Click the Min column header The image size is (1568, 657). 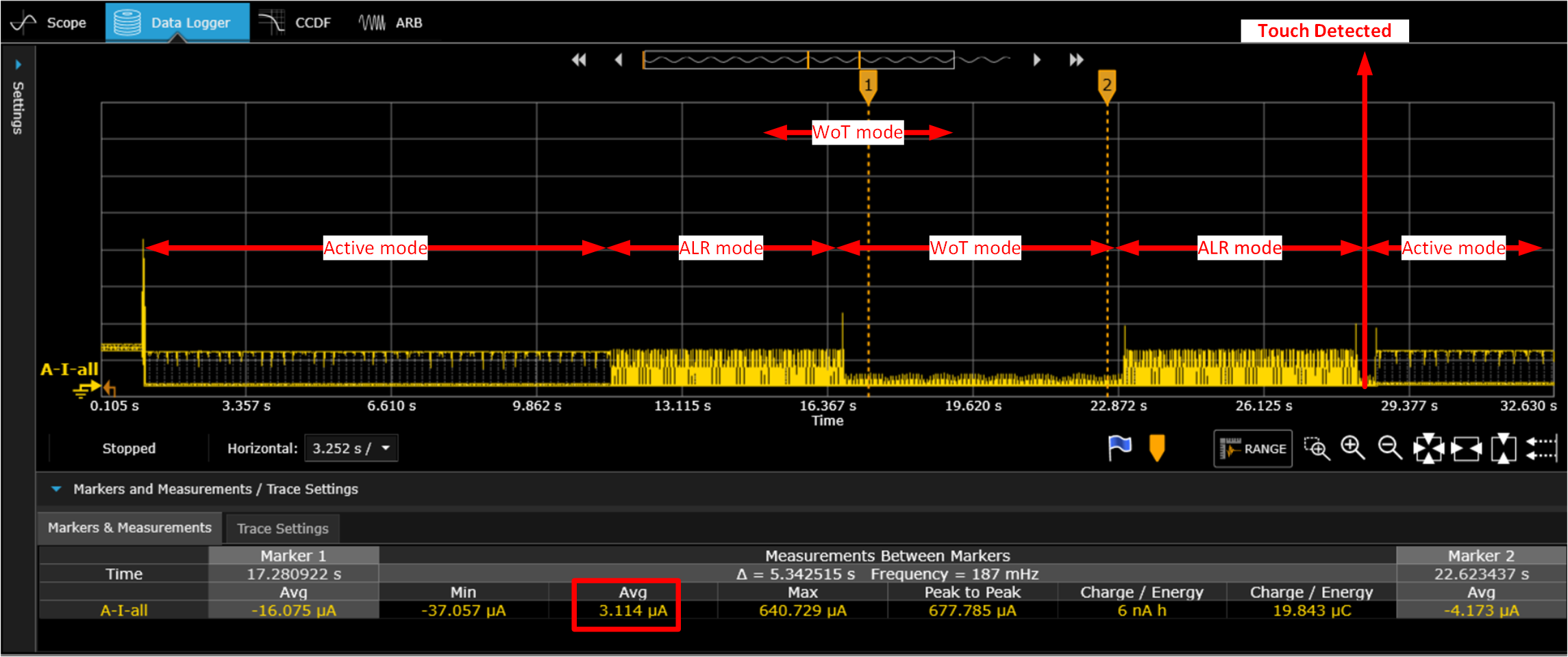[x=464, y=593]
